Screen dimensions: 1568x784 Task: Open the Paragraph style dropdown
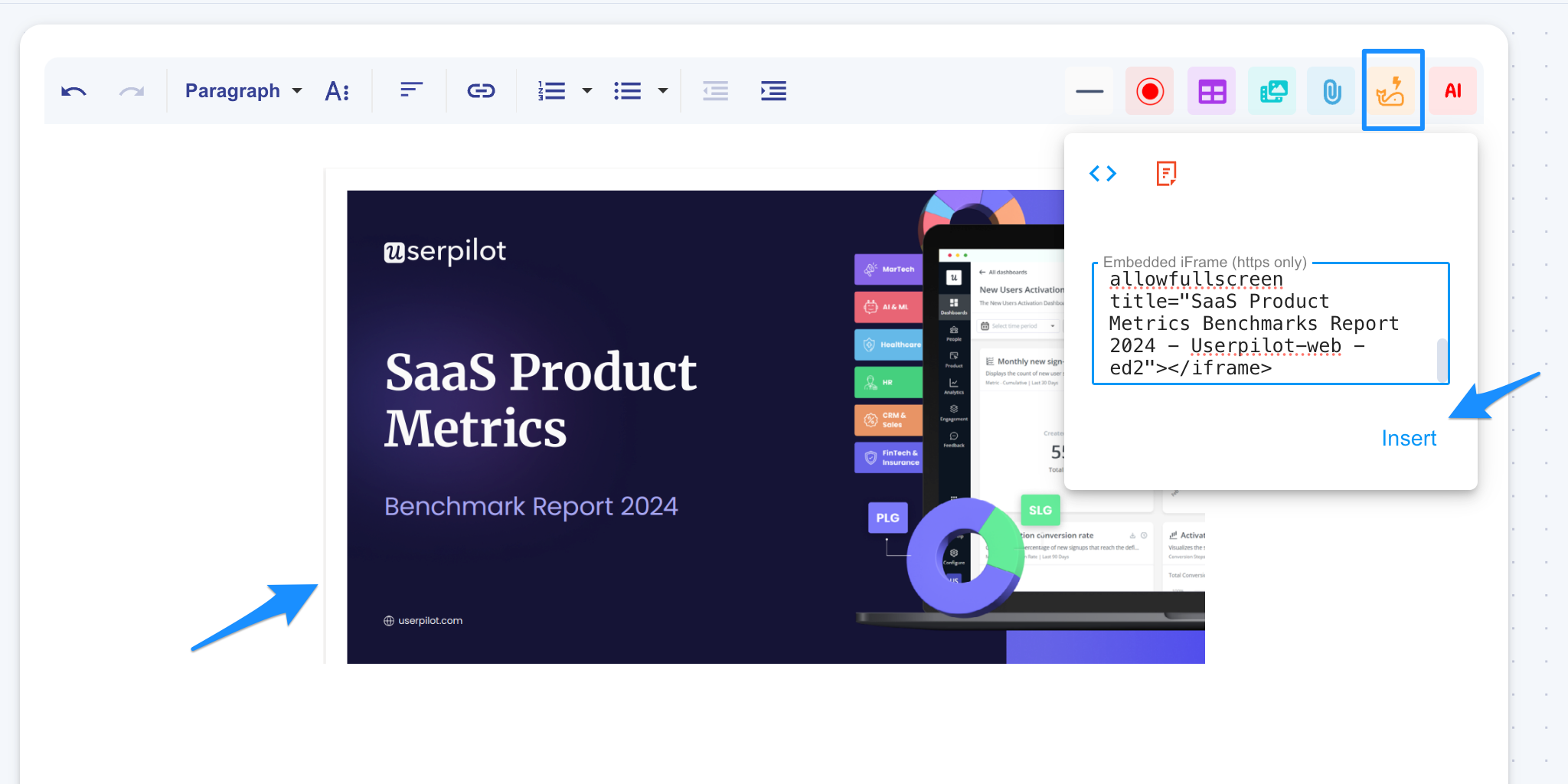[243, 91]
